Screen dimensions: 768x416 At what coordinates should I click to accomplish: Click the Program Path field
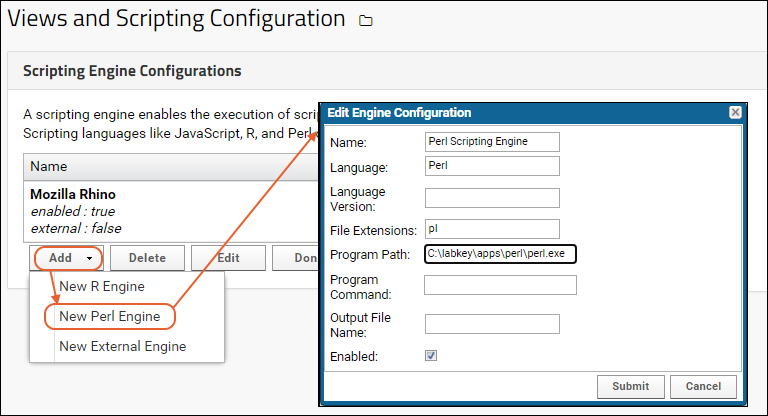pos(500,254)
